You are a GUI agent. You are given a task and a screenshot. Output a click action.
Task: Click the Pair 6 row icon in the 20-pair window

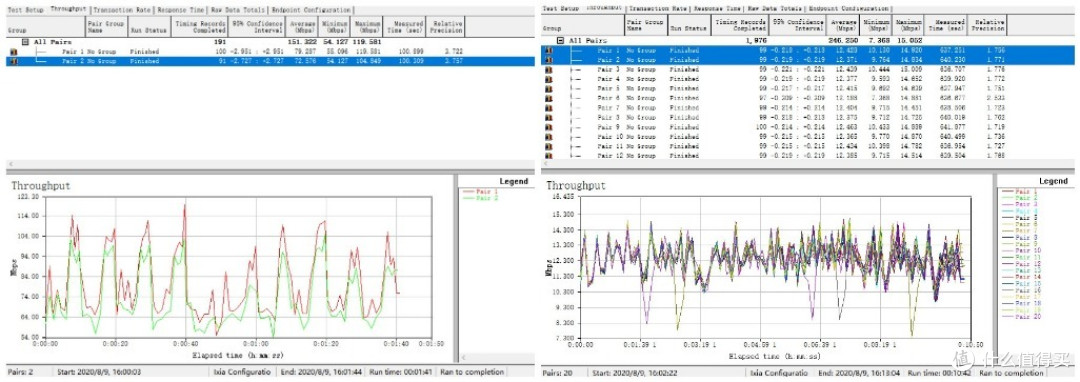pos(549,98)
